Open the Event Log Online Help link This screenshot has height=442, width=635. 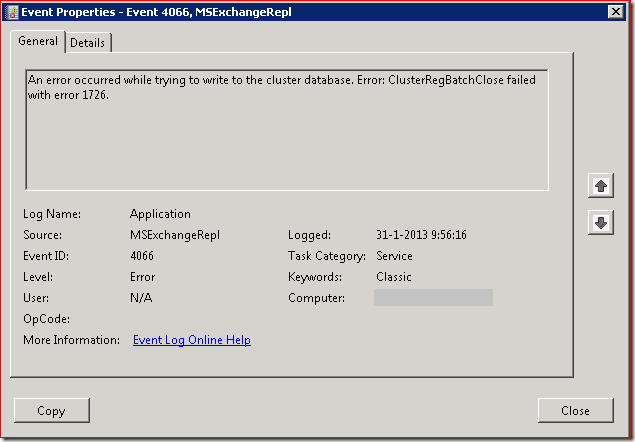(192, 340)
